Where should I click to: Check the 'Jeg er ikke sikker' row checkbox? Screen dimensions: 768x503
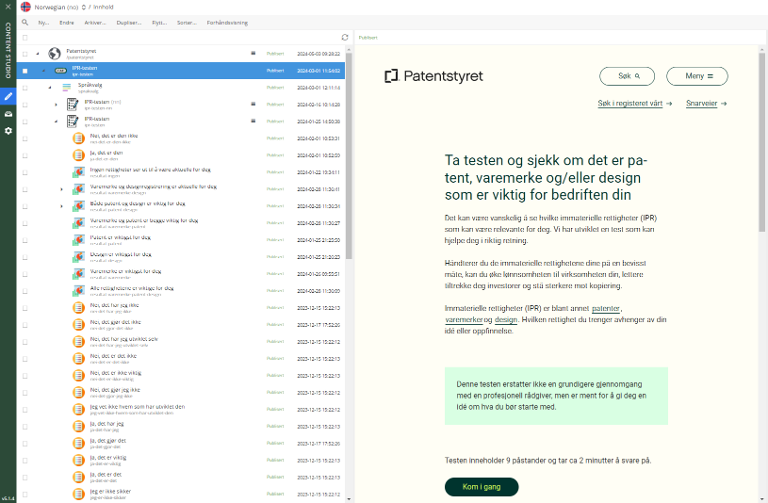25,494
